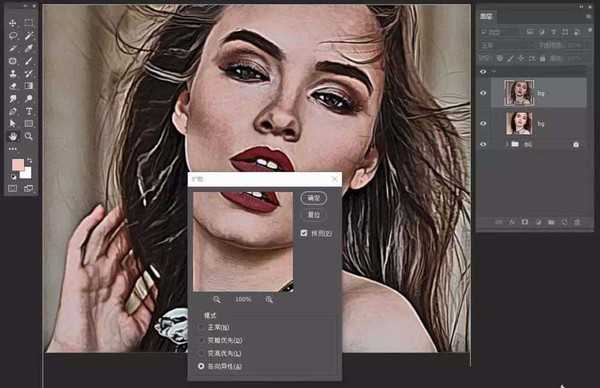600x388 pixels.
Task: Select the Clone Stamp tool
Action: click(13, 73)
